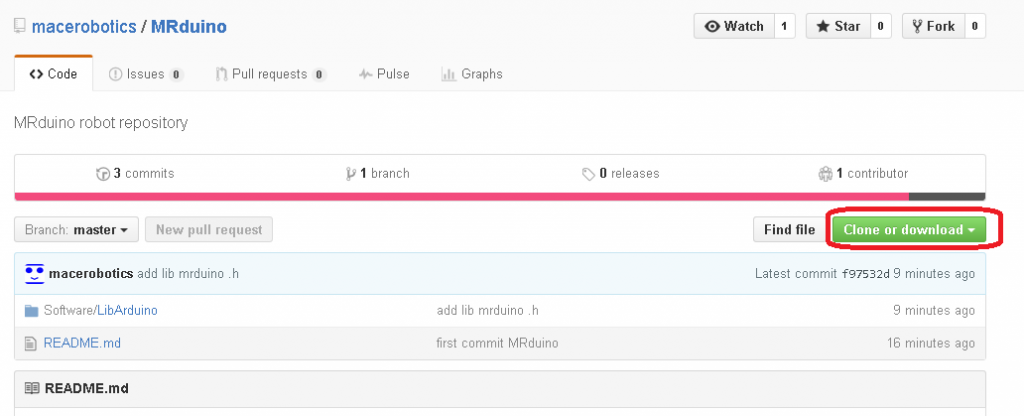This screenshot has width=1024, height=416.
Task: Click the contributor people icon
Action: point(825,174)
